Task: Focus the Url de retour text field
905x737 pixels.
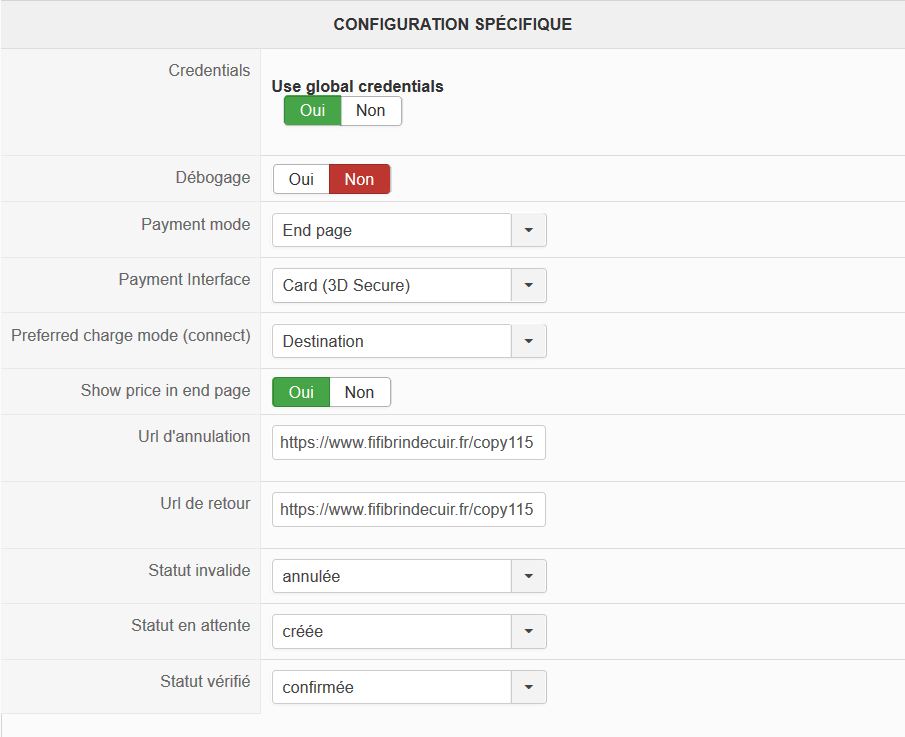Action: pyautogui.click(x=408, y=509)
